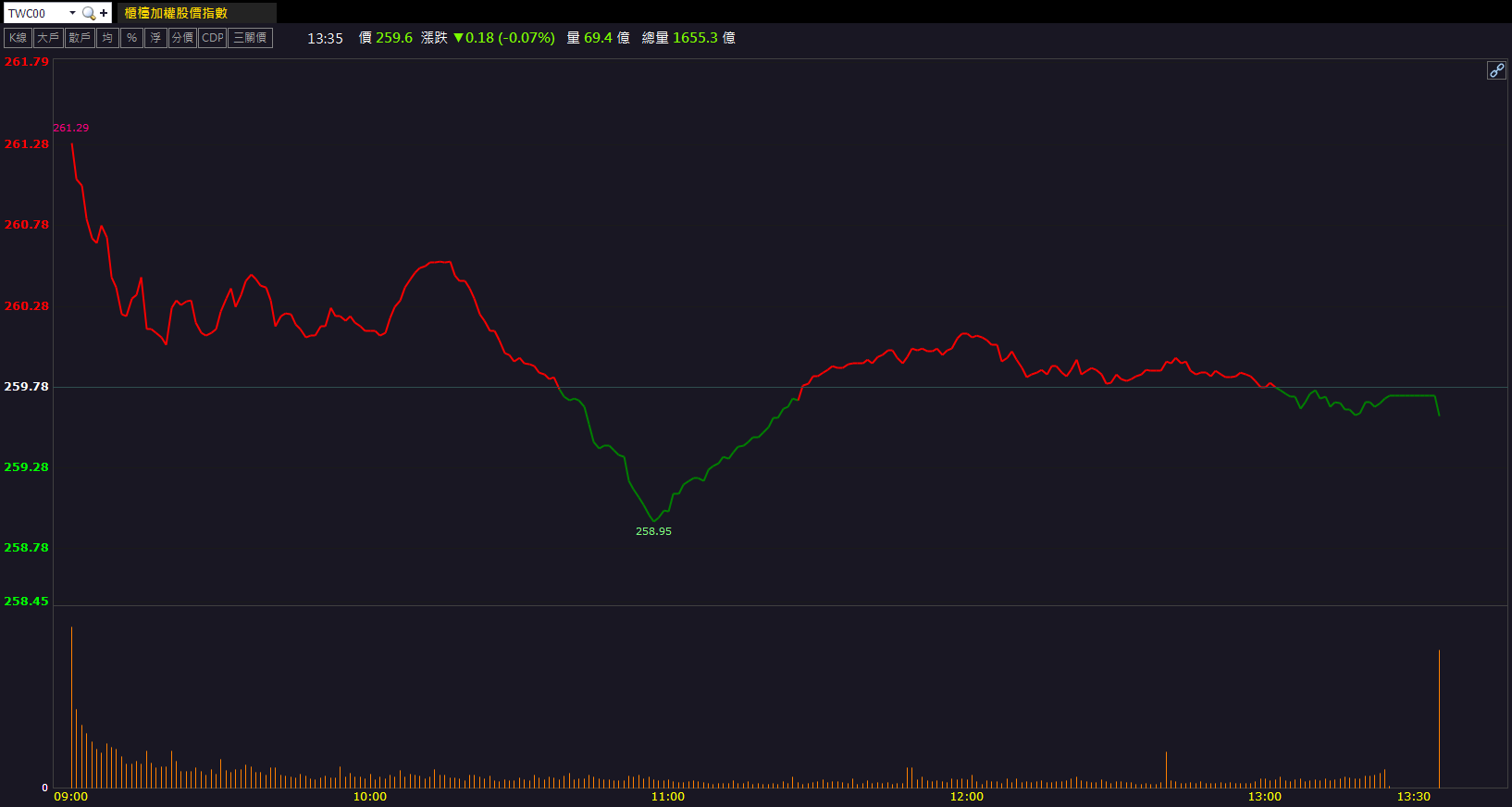Click the chain link icon
Viewport: 1512px width, 807px height.
point(1496,70)
